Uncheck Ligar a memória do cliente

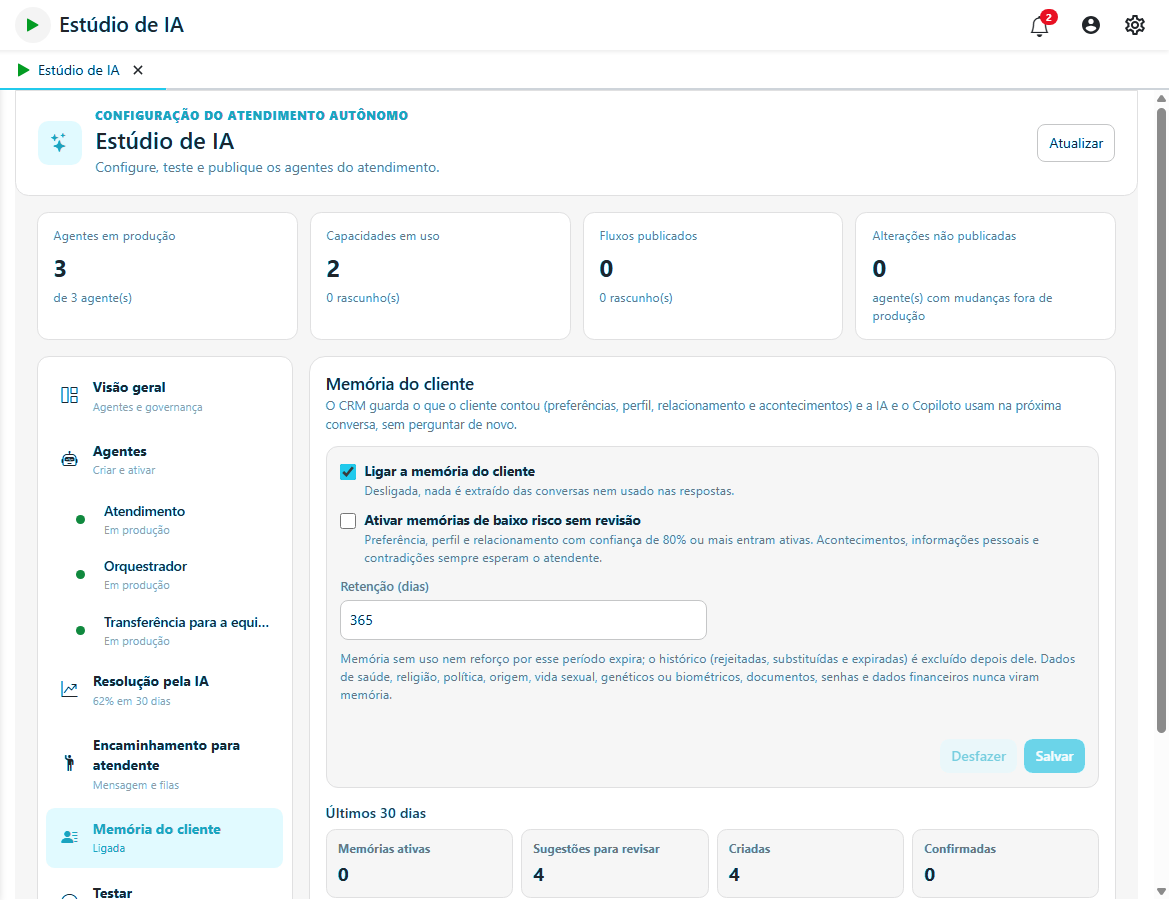[348, 472]
